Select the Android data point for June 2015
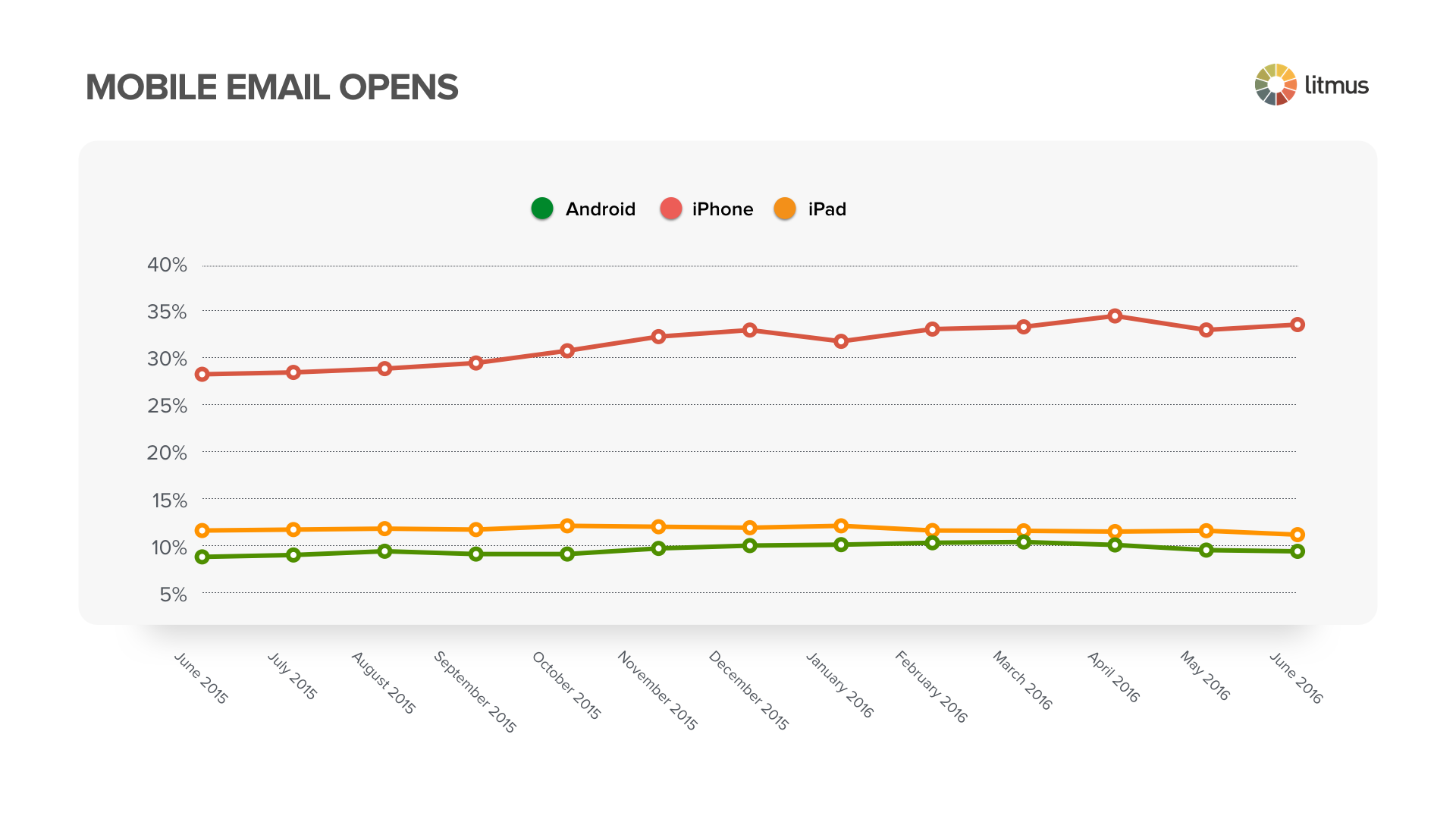 (202, 557)
